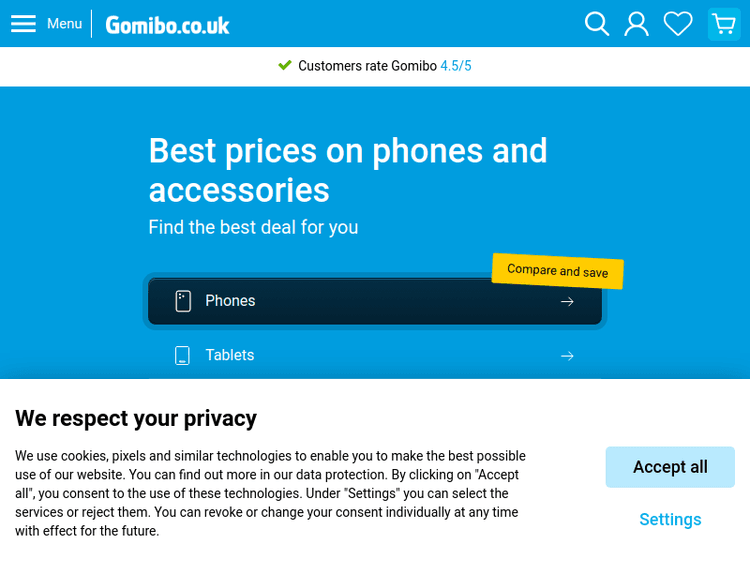Open the hamburger menu icon
Screen dimensions: 750x563
coord(23,24)
